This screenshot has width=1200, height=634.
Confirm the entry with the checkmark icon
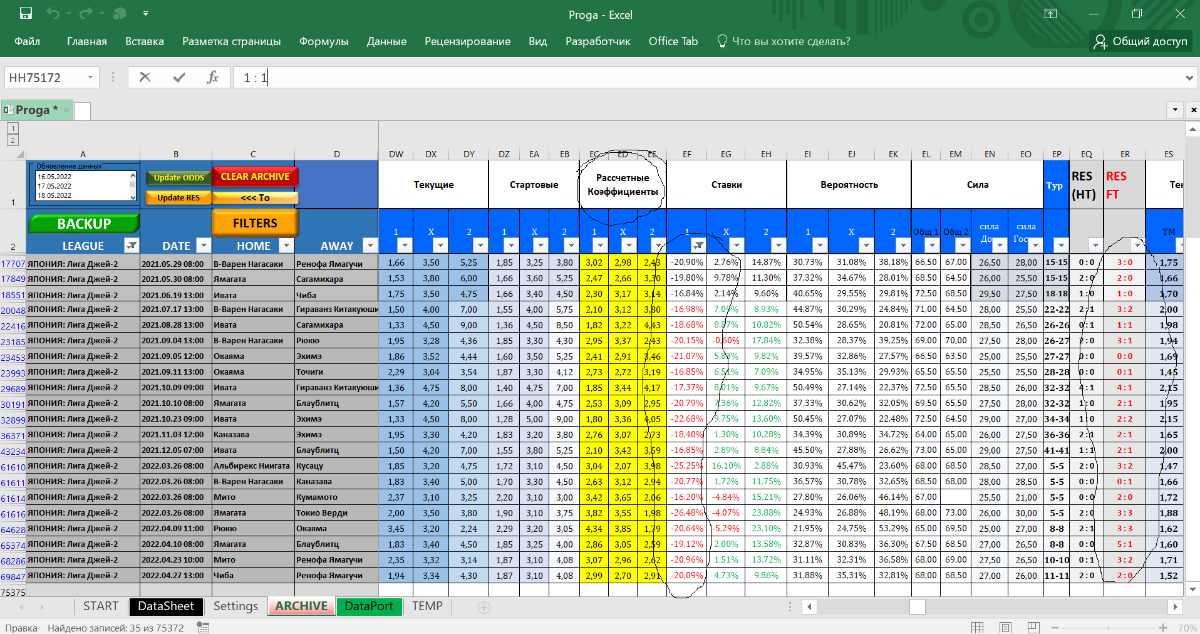point(179,77)
